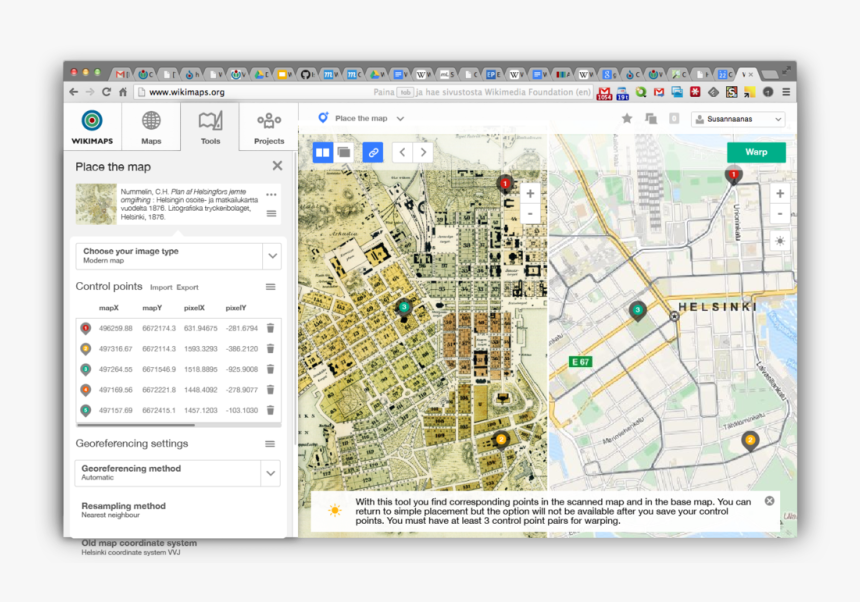Click the Gmail 1054 extension icon
This screenshot has height=602, width=860.
coord(604,93)
